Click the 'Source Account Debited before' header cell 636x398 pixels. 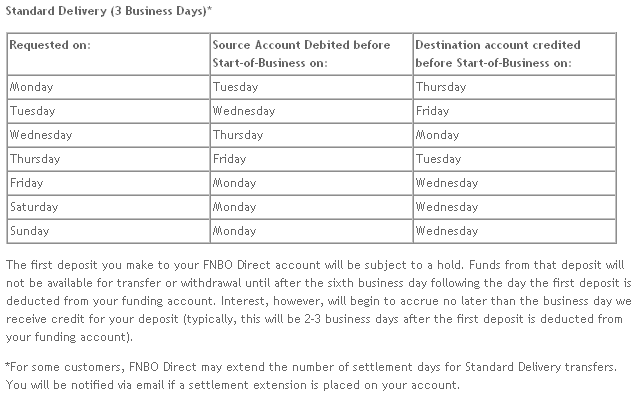point(311,54)
